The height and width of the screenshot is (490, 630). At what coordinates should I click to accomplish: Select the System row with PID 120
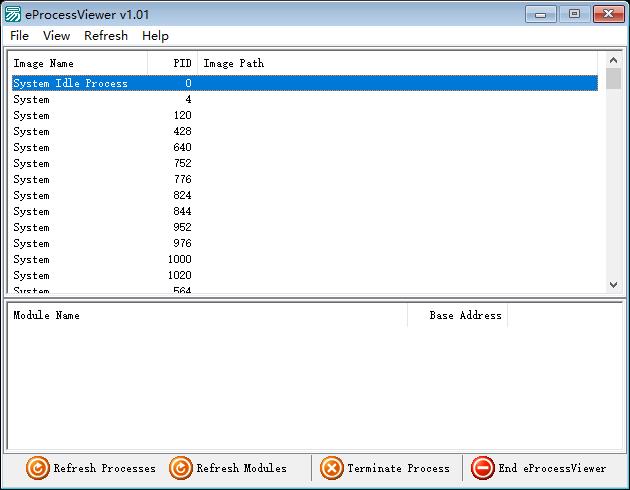tap(305, 115)
